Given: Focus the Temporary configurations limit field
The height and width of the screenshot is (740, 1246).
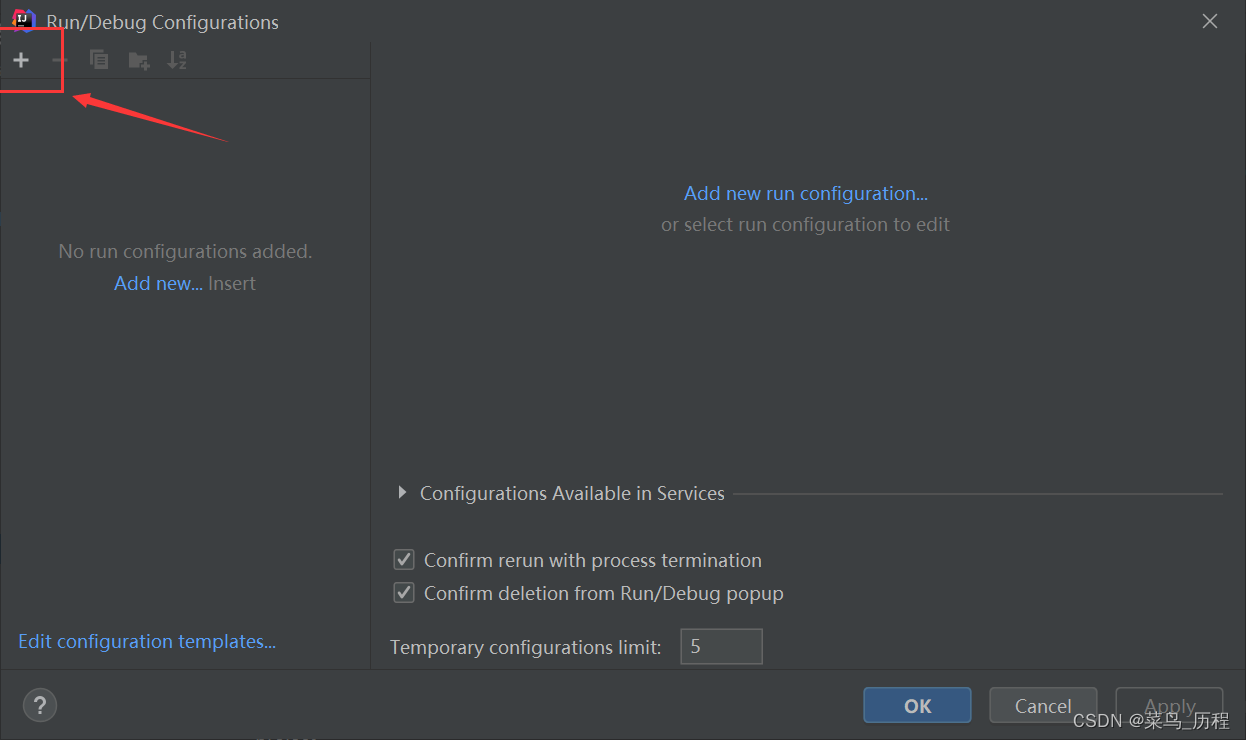Looking at the screenshot, I should pyautogui.click(x=721, y=647).
